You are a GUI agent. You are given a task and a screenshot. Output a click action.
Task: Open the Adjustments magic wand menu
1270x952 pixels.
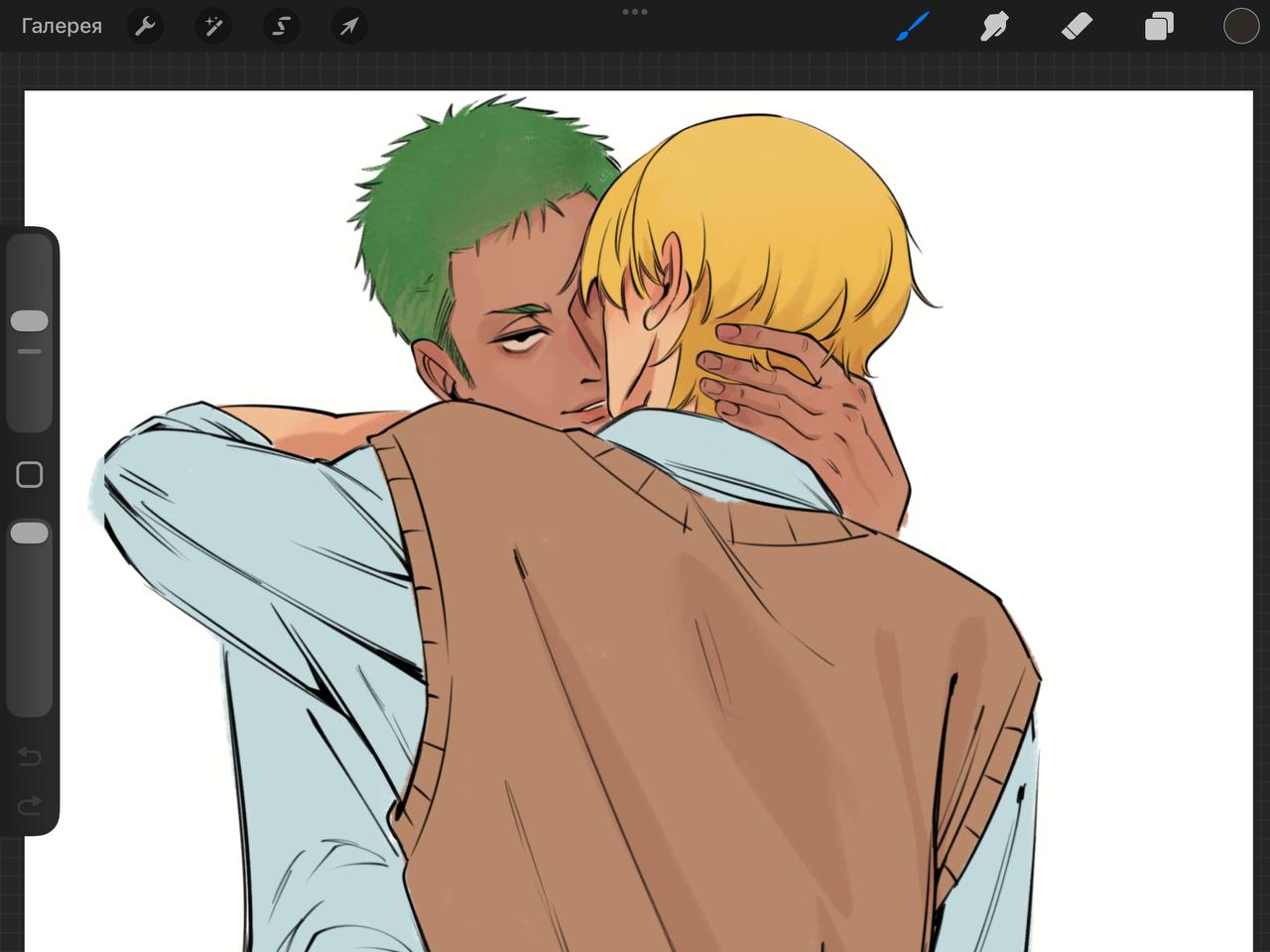click(213, 26)
